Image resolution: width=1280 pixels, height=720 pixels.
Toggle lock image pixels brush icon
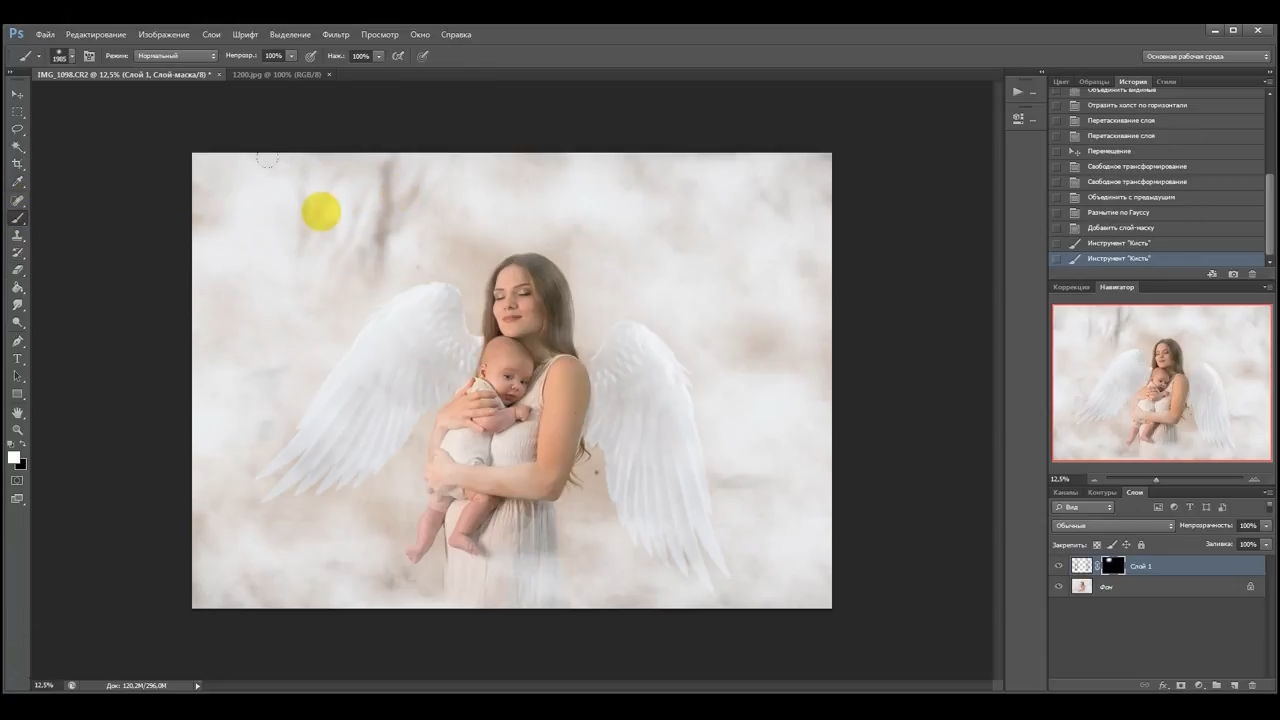(1112, 545)
